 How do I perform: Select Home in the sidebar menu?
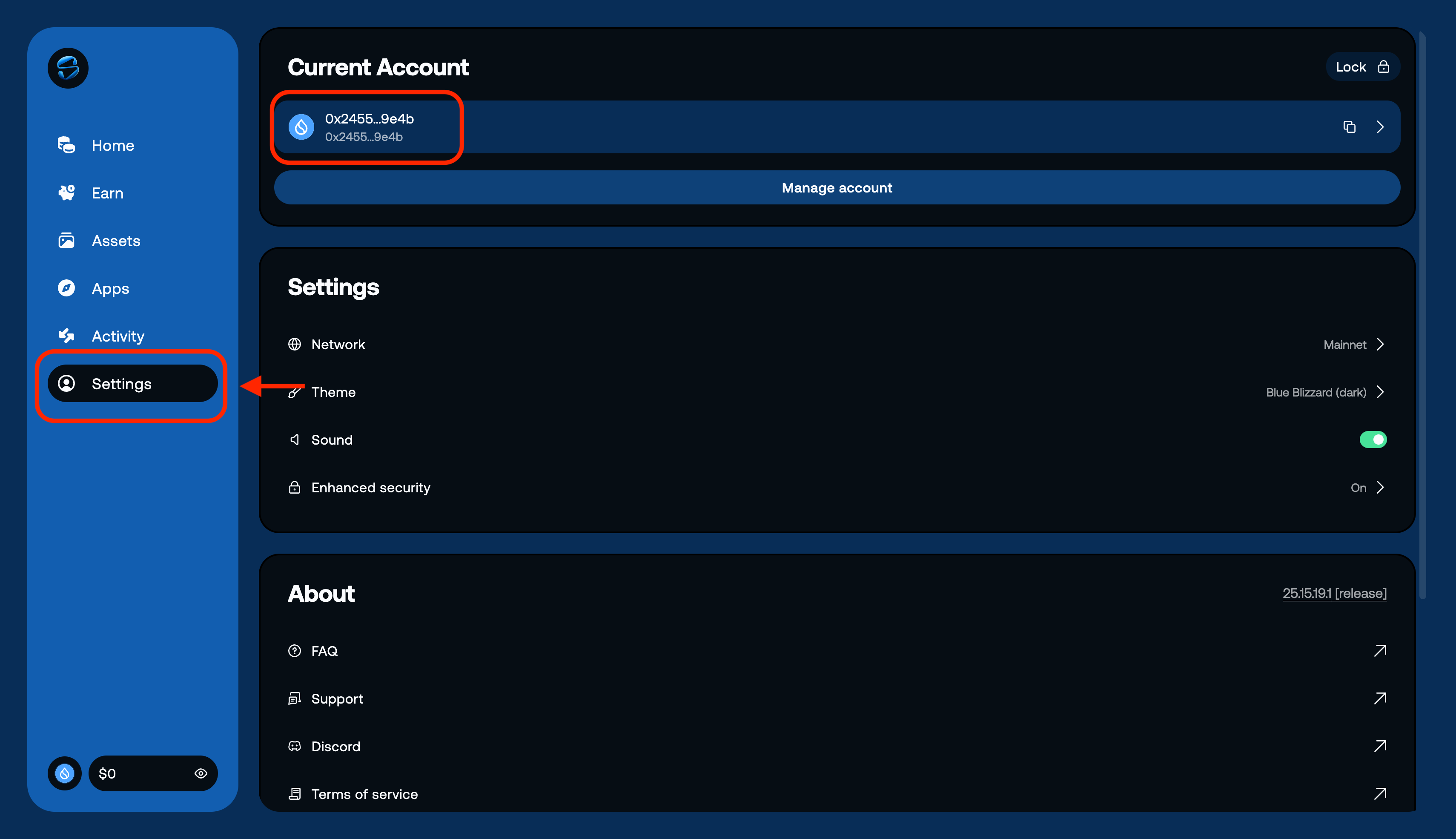(x=113, y=145)
